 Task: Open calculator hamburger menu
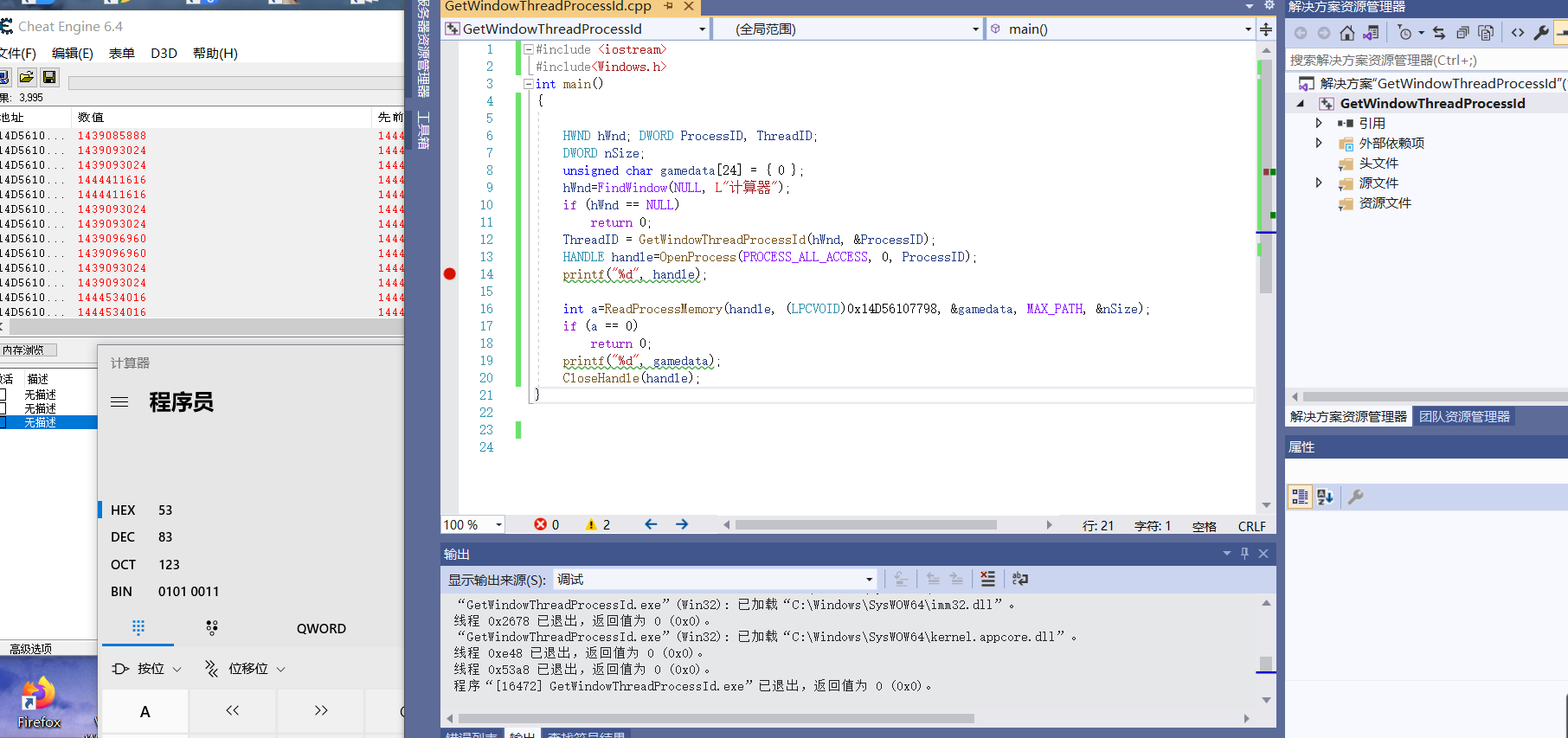pos(119,402)
